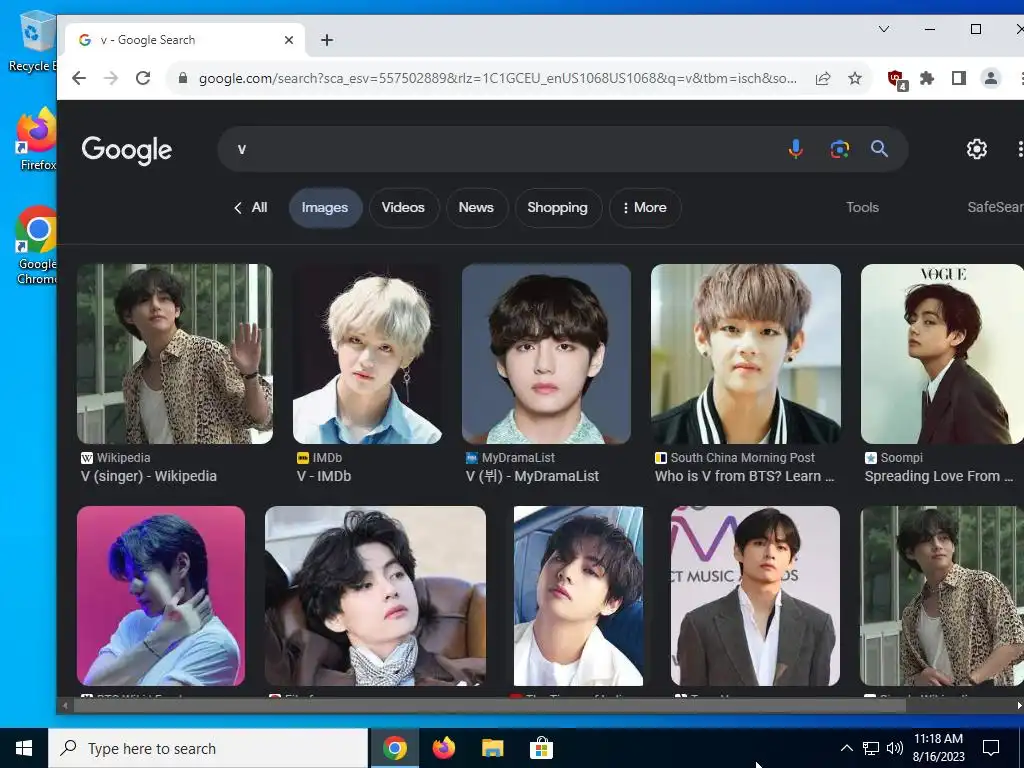
Task: Go back with the browser back arrow
Action: [79, 78]
